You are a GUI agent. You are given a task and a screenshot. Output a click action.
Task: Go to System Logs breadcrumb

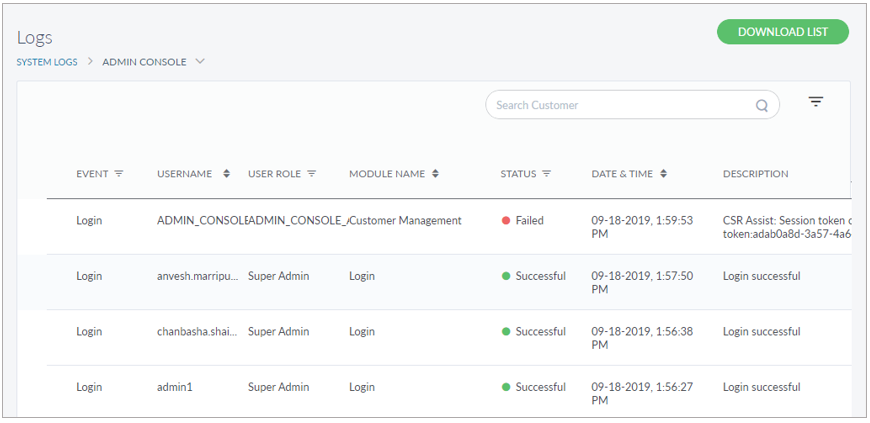tap(47, 62)
